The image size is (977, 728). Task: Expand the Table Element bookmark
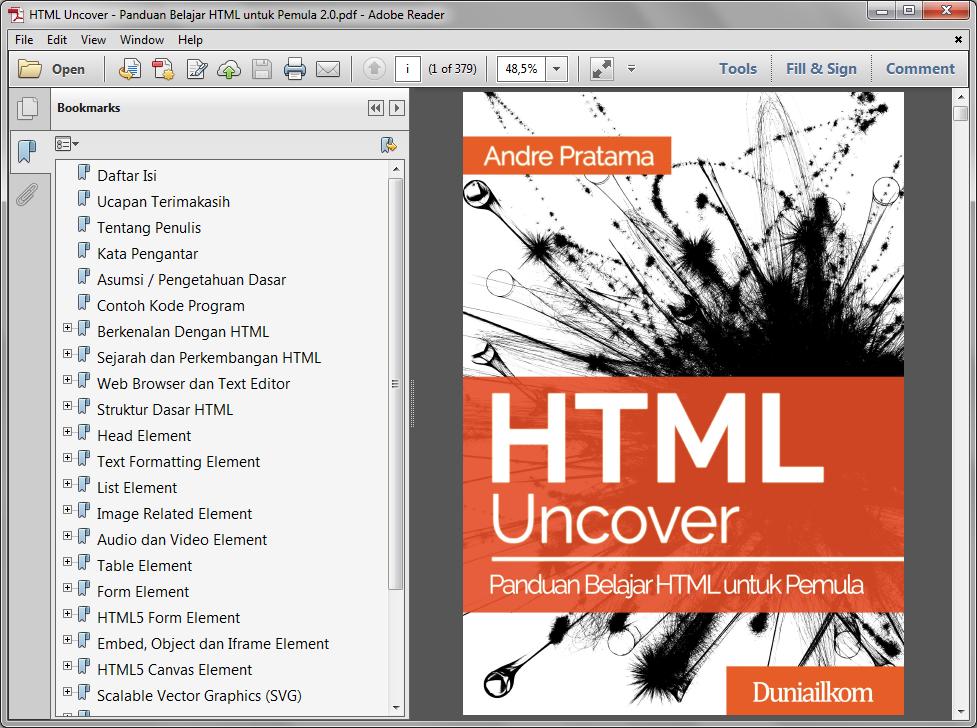(67, 561)
